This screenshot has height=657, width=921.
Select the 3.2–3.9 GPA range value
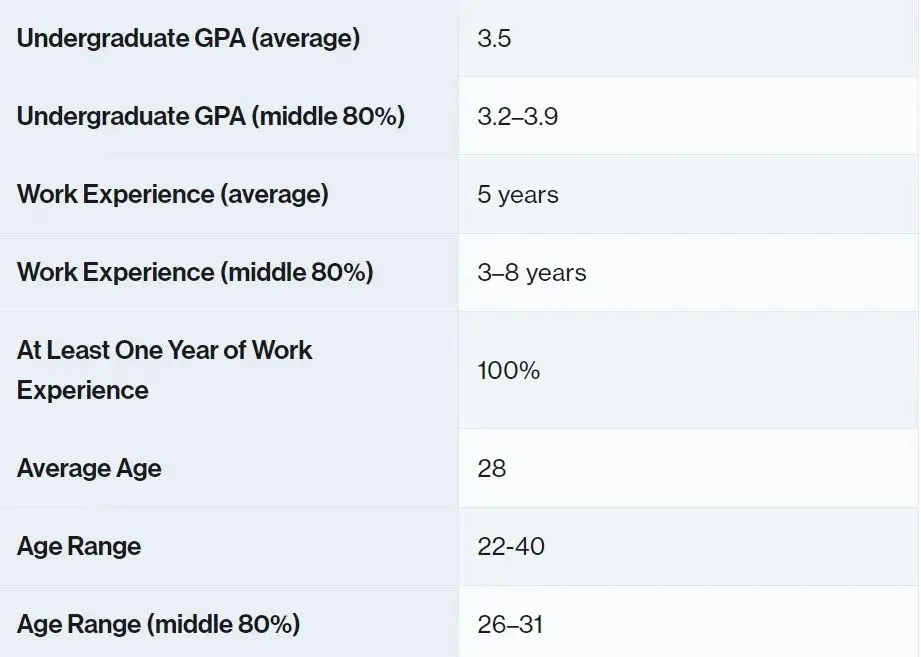tap(517, 117)
